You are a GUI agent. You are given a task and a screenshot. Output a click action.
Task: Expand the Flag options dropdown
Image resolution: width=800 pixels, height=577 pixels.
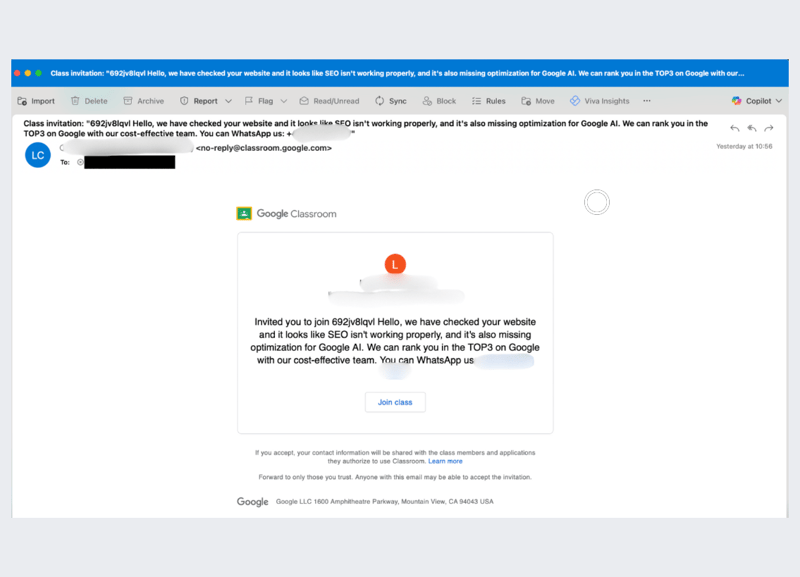tap(283, 101)
